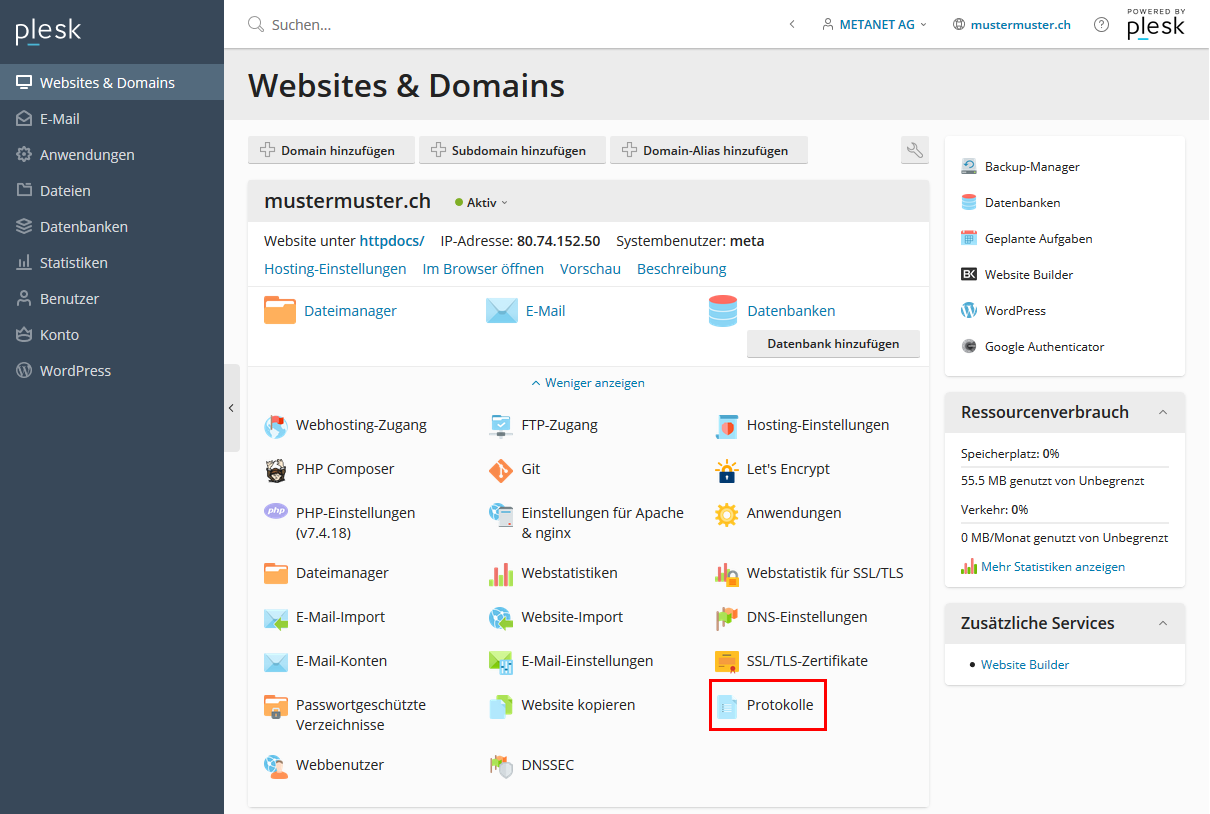The image size is (1210, 814).
Task: Open the Hosting-Einstellungen link under domain
Action: [335, 269]
